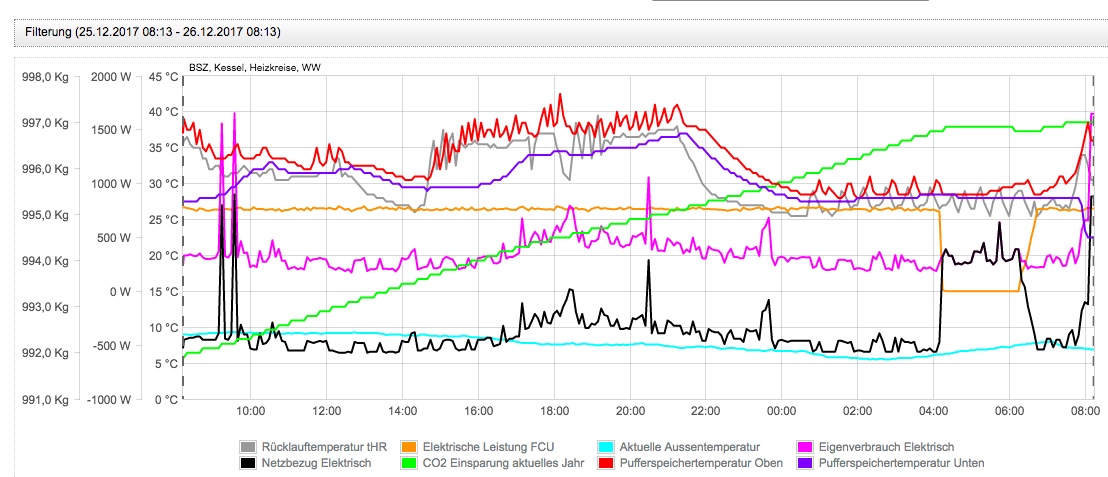Click the 995,0 Kg axis label

pyautogui.click(x=46, y=215)
